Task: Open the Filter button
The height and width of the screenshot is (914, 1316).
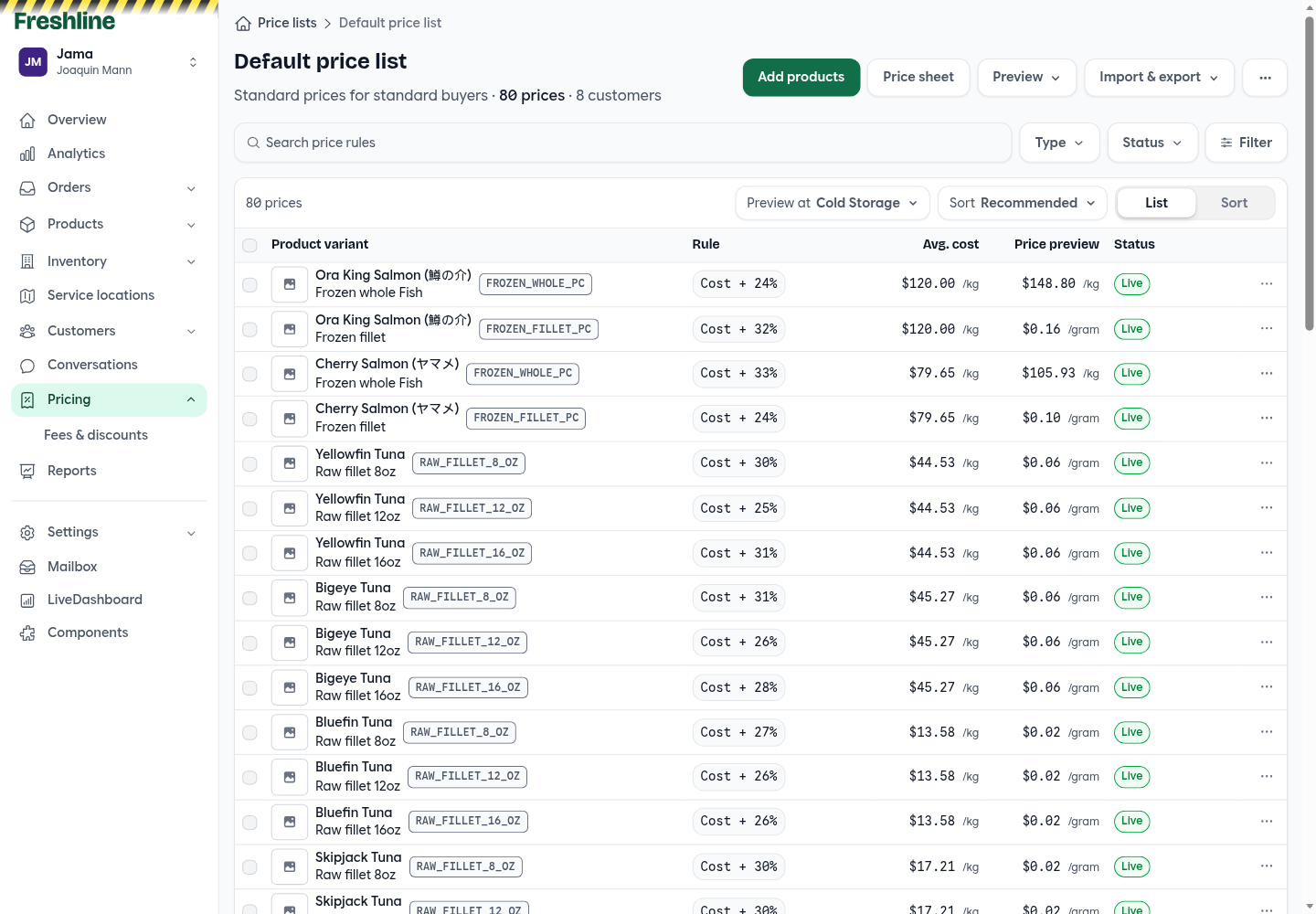Action: (1247, 143)
